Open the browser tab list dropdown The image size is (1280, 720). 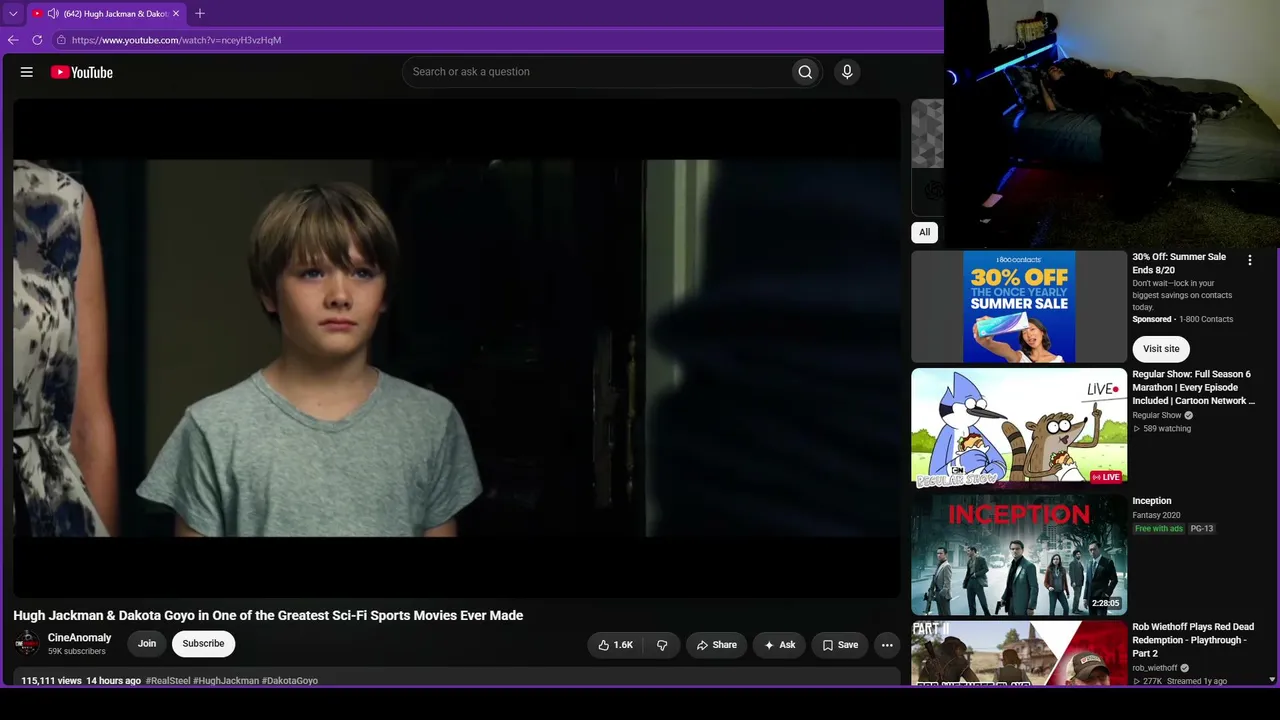coord(13,14)
